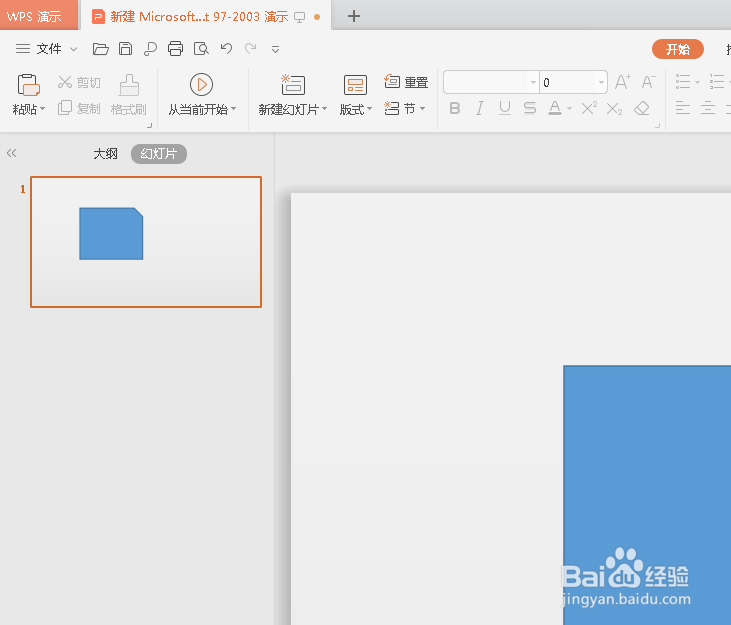Screen dimensions: 731x625
Task: Open the 粘贴 dropdown arrow
Action: click(42, 109)
